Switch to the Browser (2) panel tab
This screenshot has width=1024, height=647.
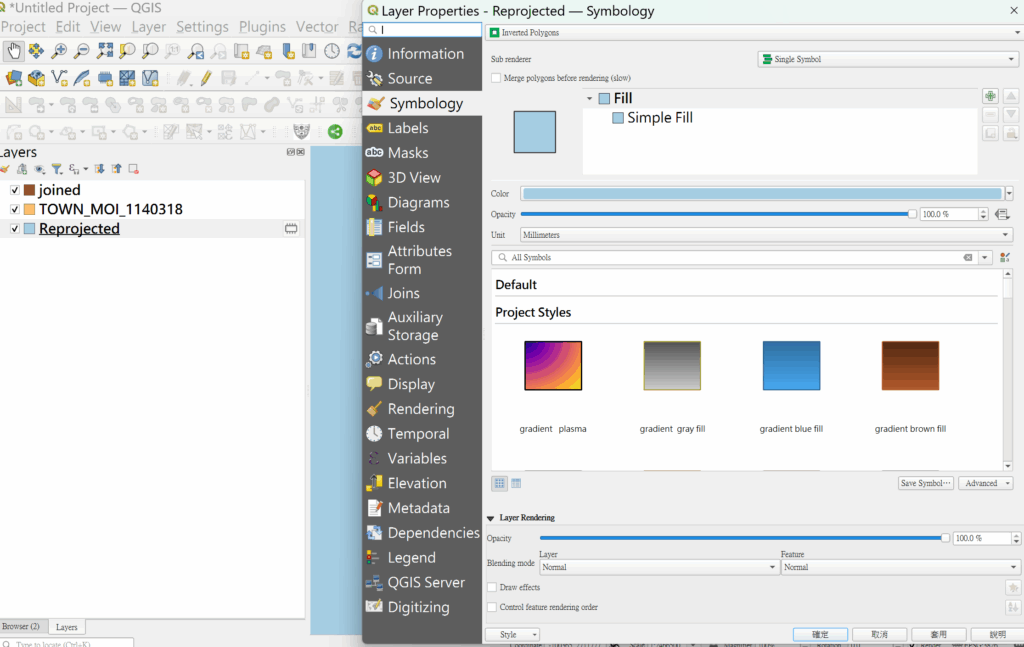[x=21, y=627]
